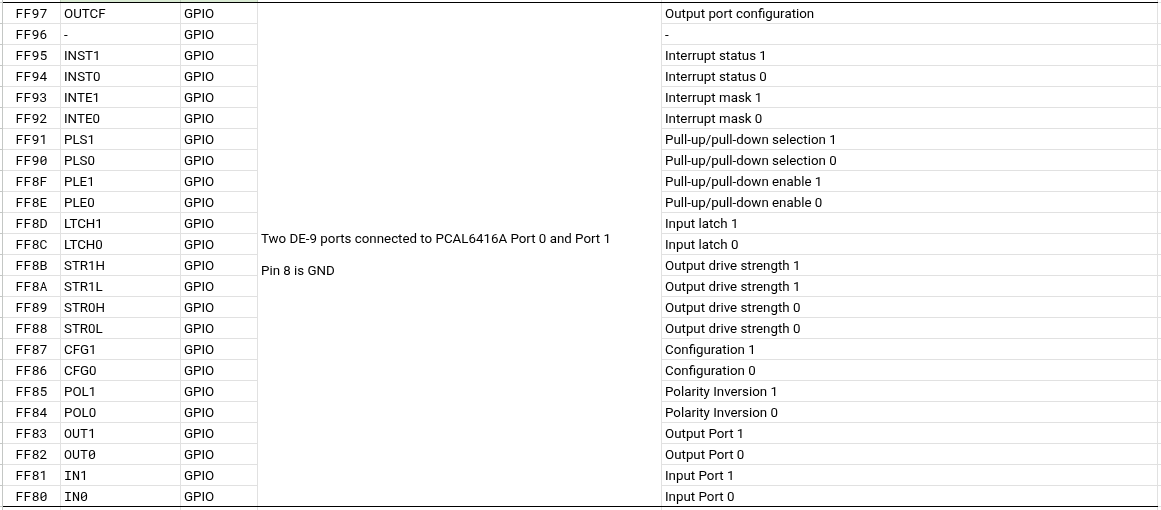Screen dimensions: 1161x510
Task: Click the FF88 address cell
Action: click(x=31, y=329)
